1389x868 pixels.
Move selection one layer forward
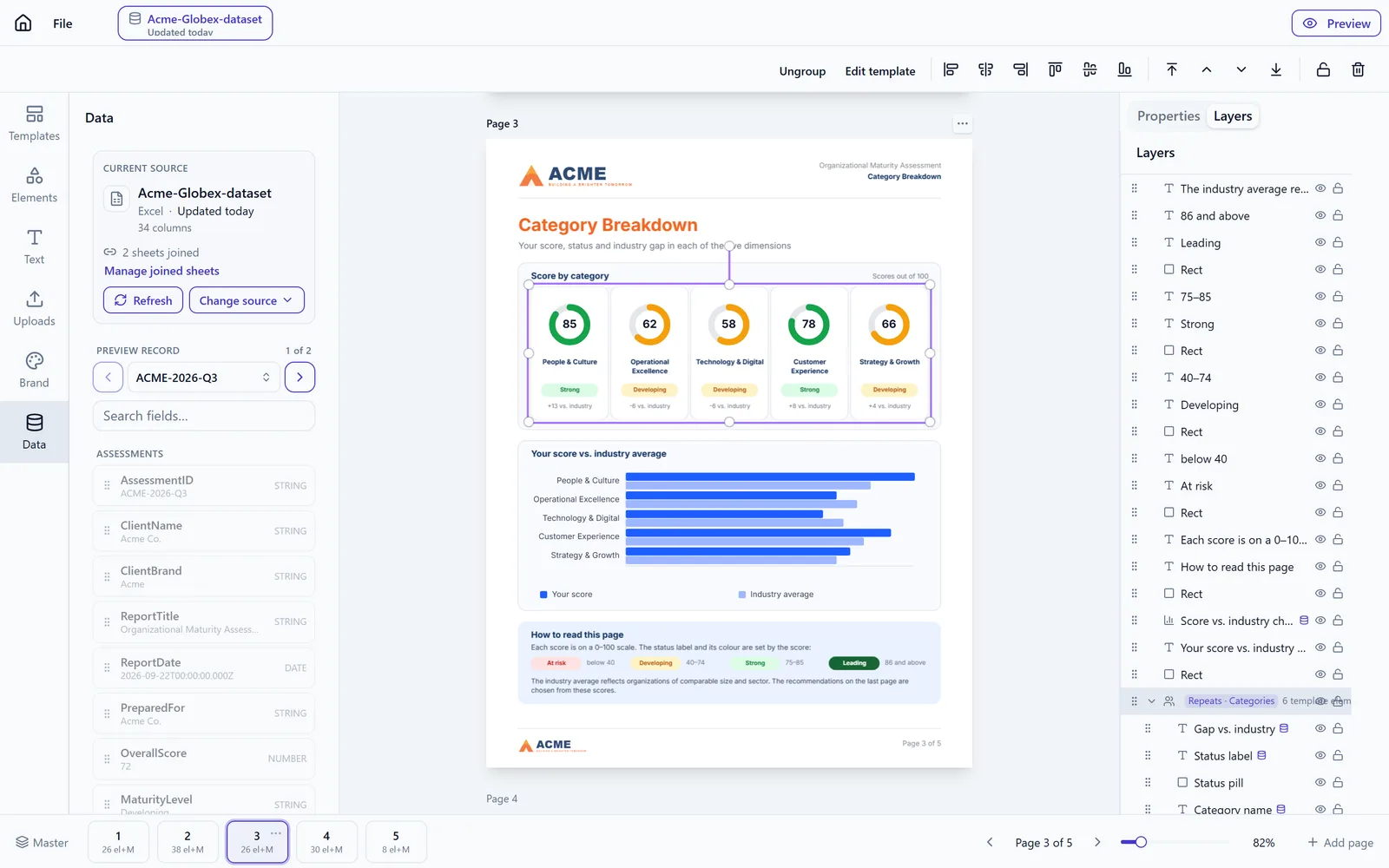1207,69
